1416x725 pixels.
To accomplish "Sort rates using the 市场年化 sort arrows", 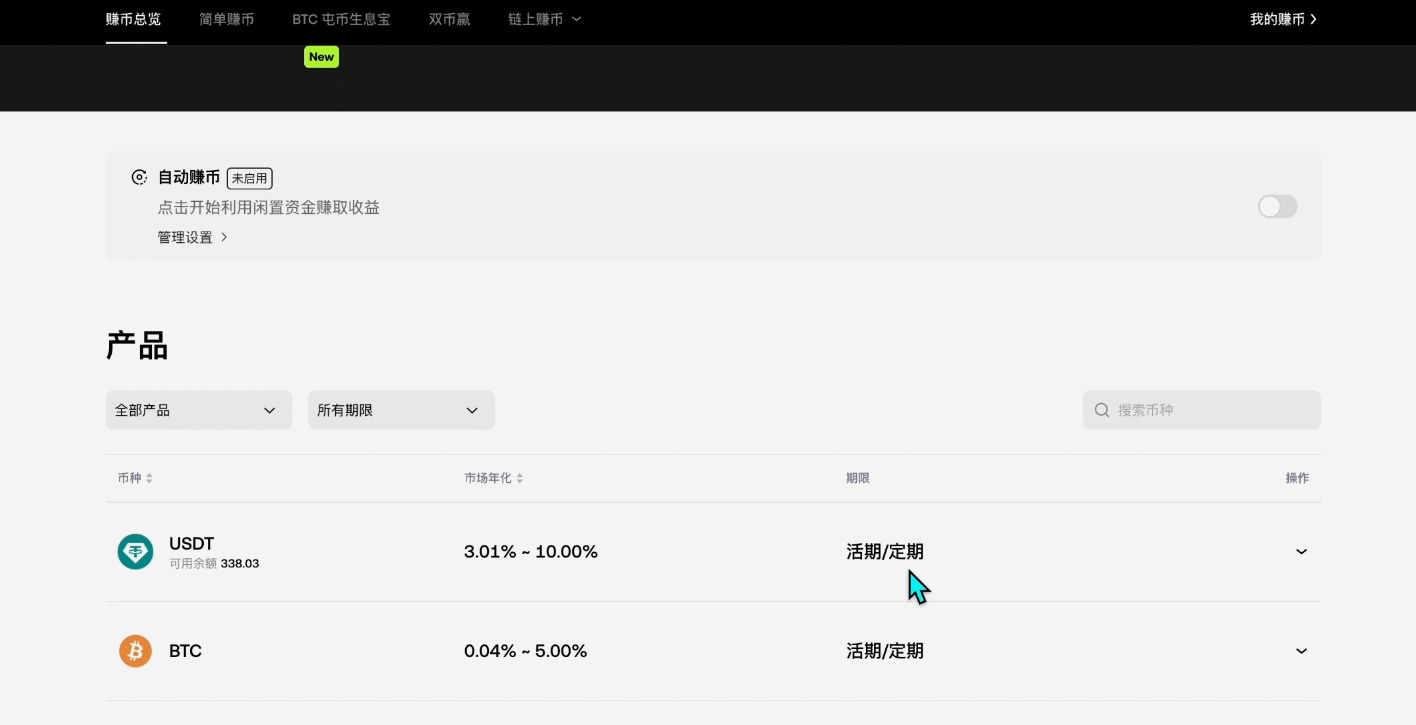I will 521,477.
